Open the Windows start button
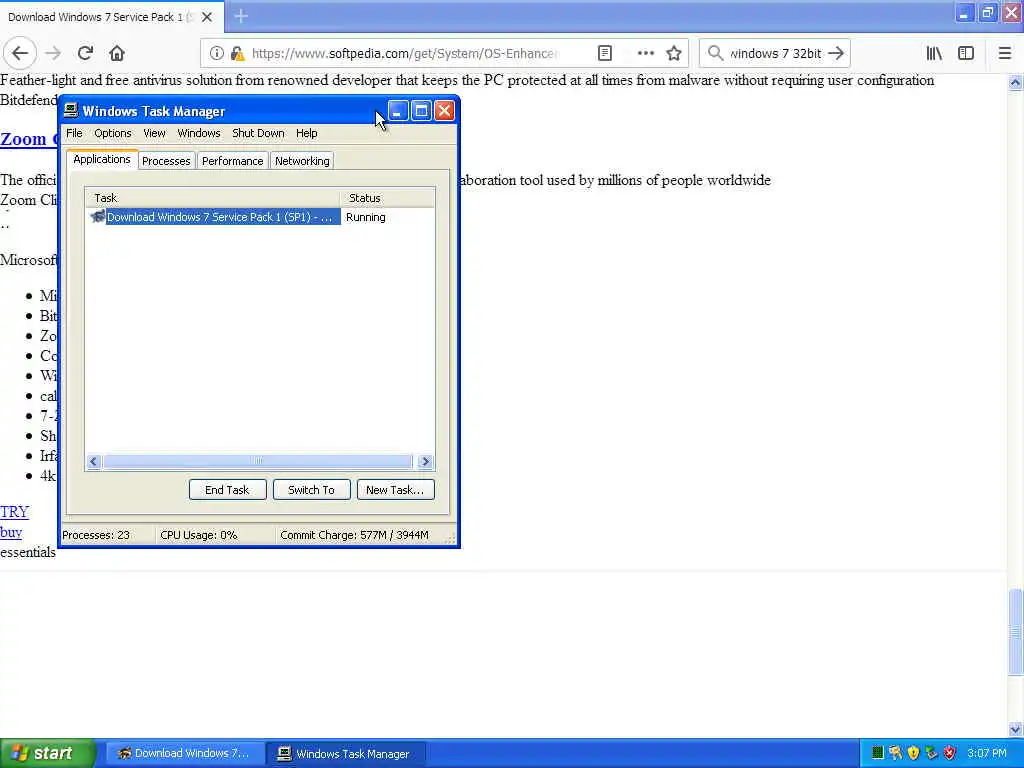The image size is (1024, 768). point(48,753)
